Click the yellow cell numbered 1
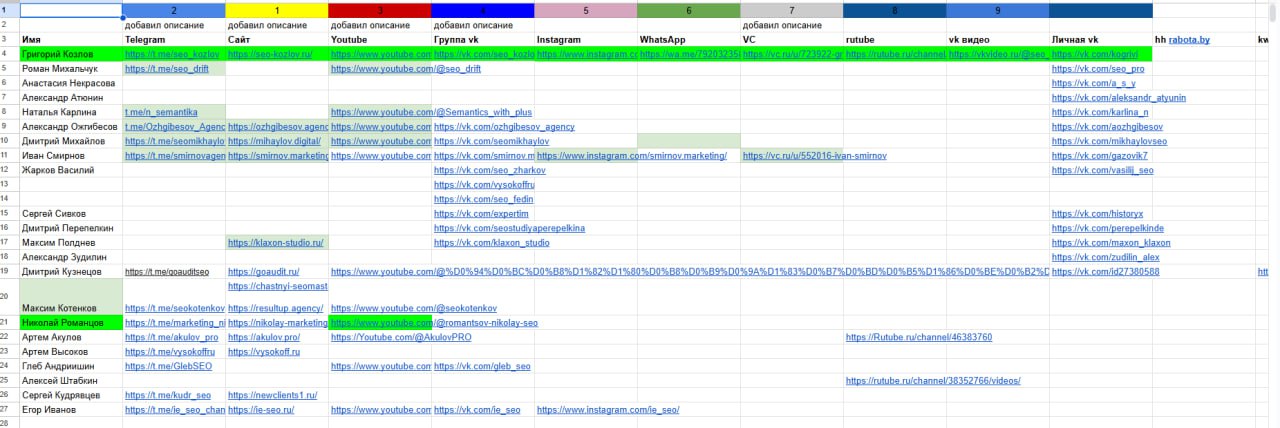The height and width of the screenshot is (428, 1280). 276,10
